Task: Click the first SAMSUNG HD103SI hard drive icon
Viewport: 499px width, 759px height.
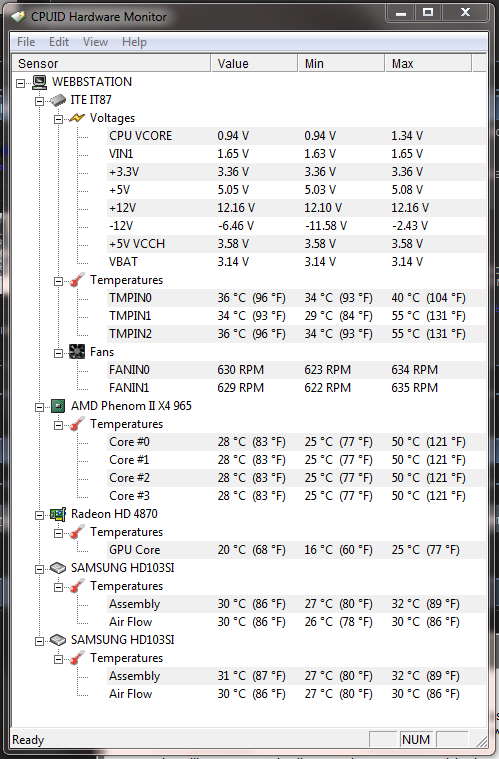Action: pos(58,568)
